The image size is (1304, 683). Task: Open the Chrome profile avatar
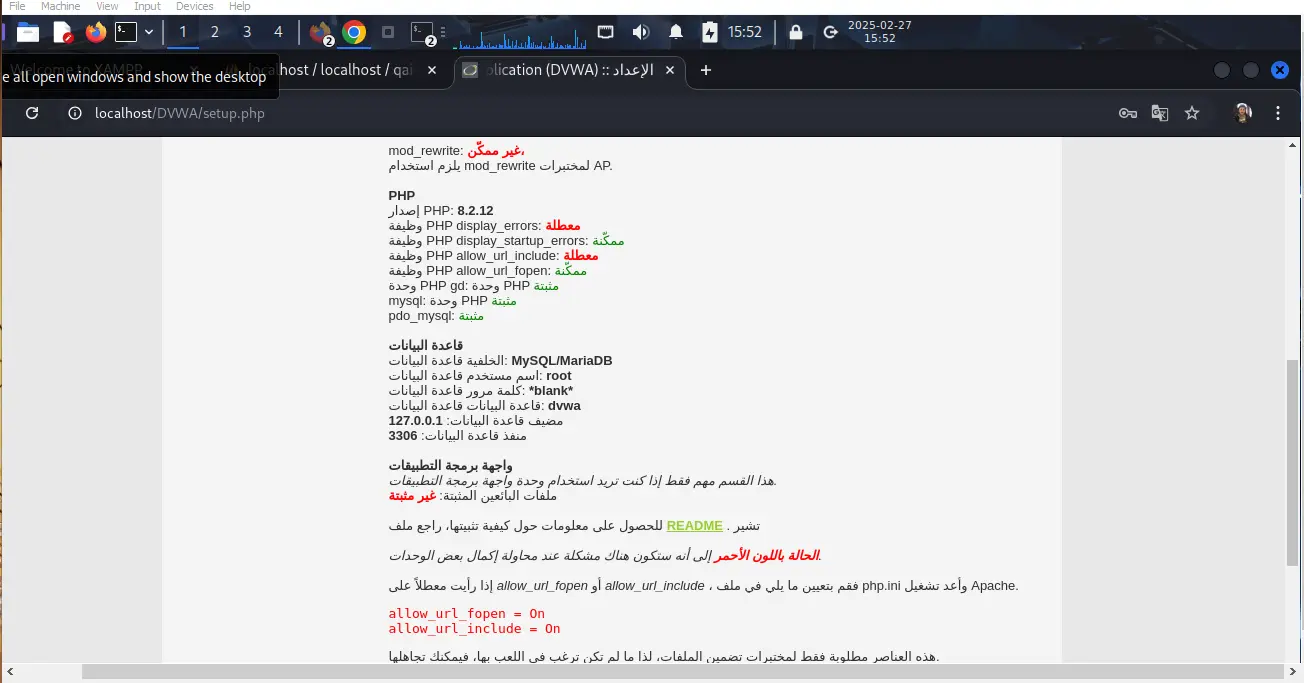[1243, 113]
